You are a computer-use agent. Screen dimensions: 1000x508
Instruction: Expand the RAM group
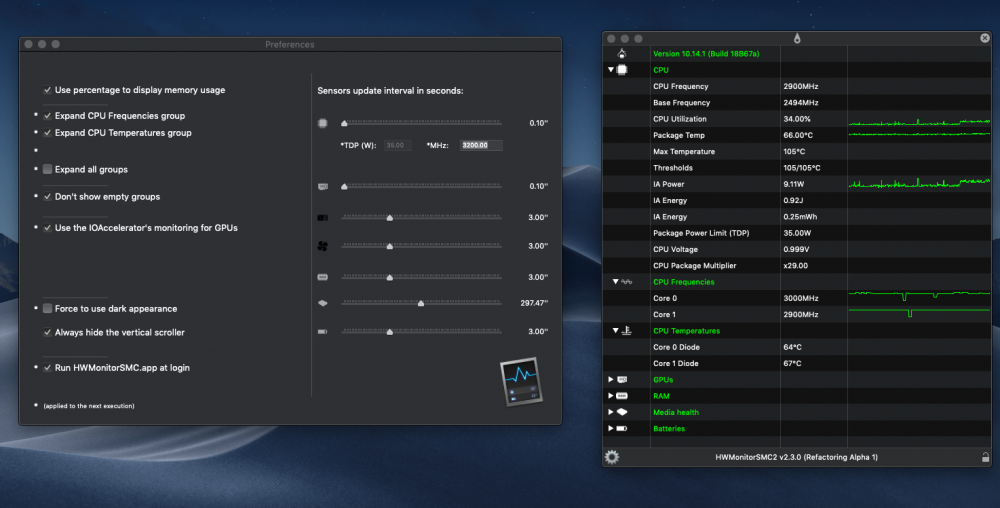610,396
